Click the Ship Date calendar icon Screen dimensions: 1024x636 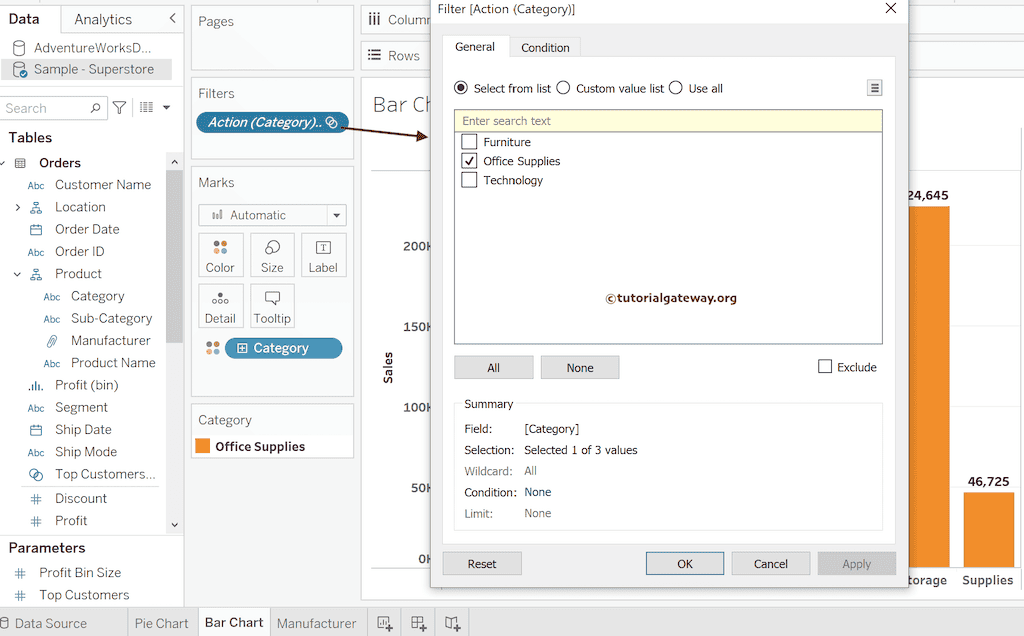36,430
